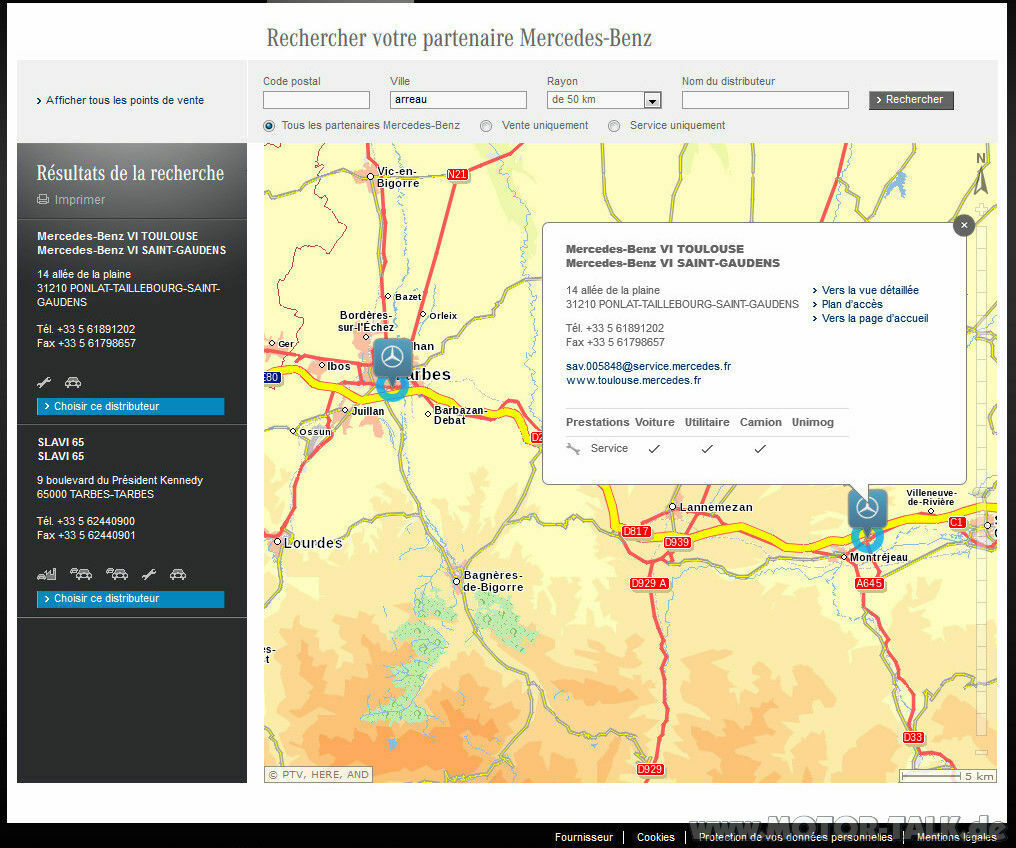Select the Mercedes star marker near Montréjeau
The height and width of the screenshot is (848, 1016).
coord(868,509)
